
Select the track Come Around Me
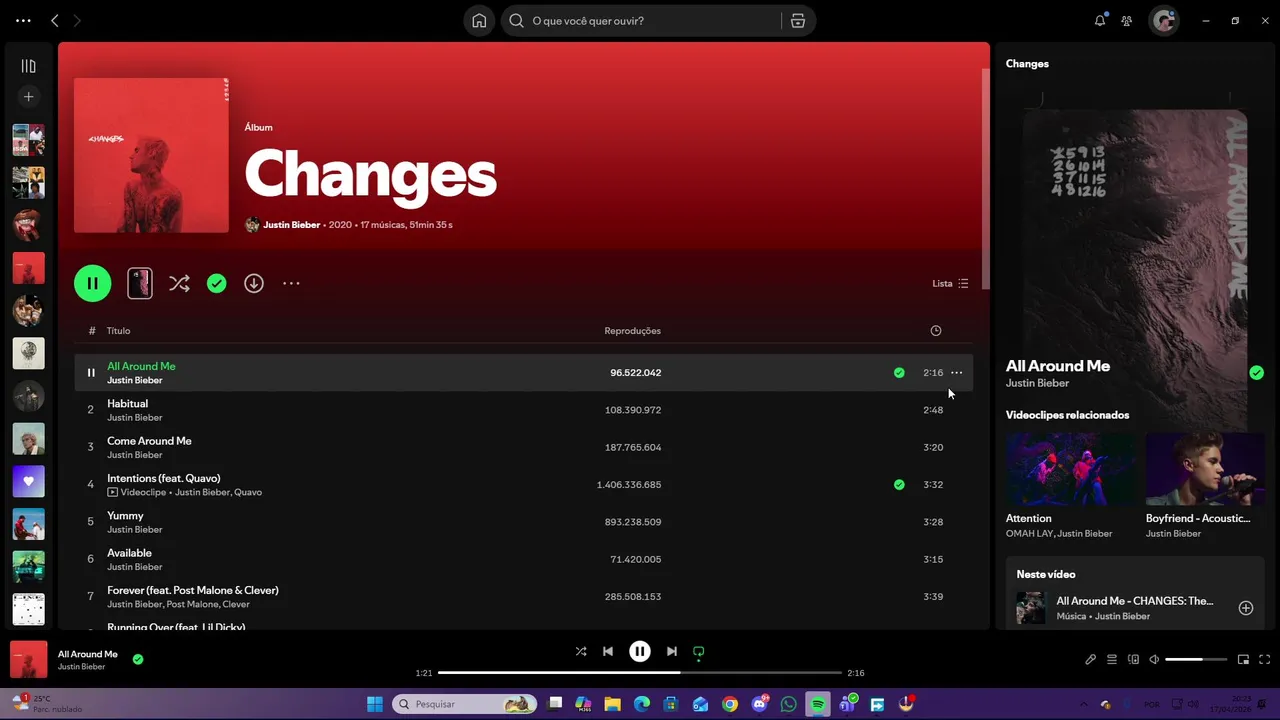coord(149,441)
